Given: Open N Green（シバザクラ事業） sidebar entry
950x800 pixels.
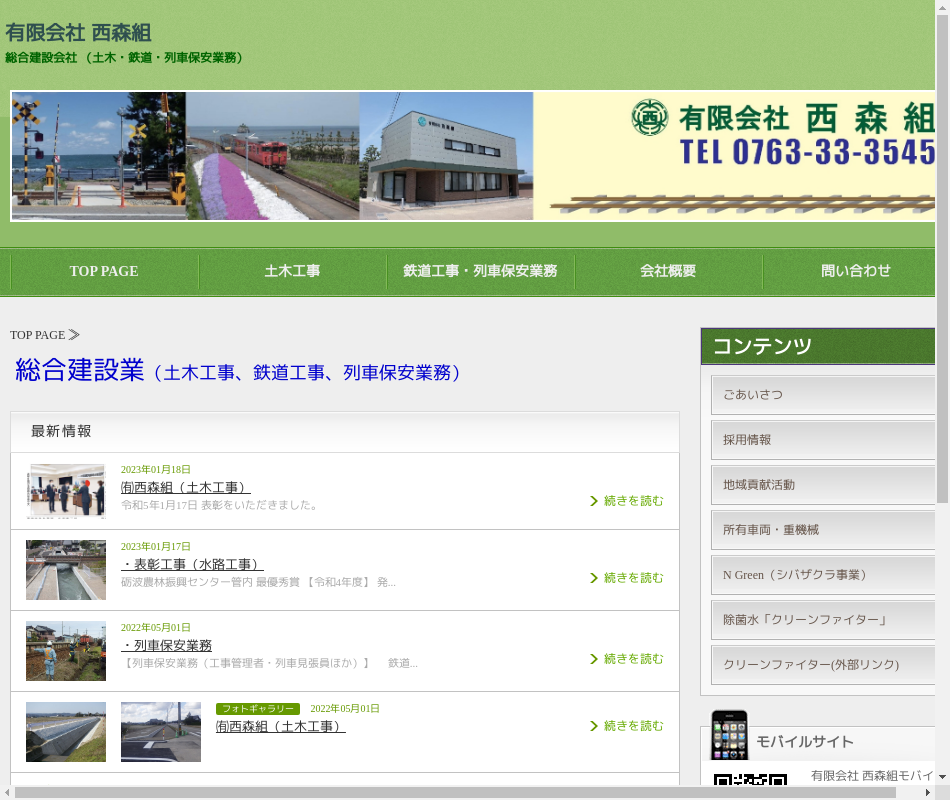Looking at the screenshot, I should coord(822,575).
